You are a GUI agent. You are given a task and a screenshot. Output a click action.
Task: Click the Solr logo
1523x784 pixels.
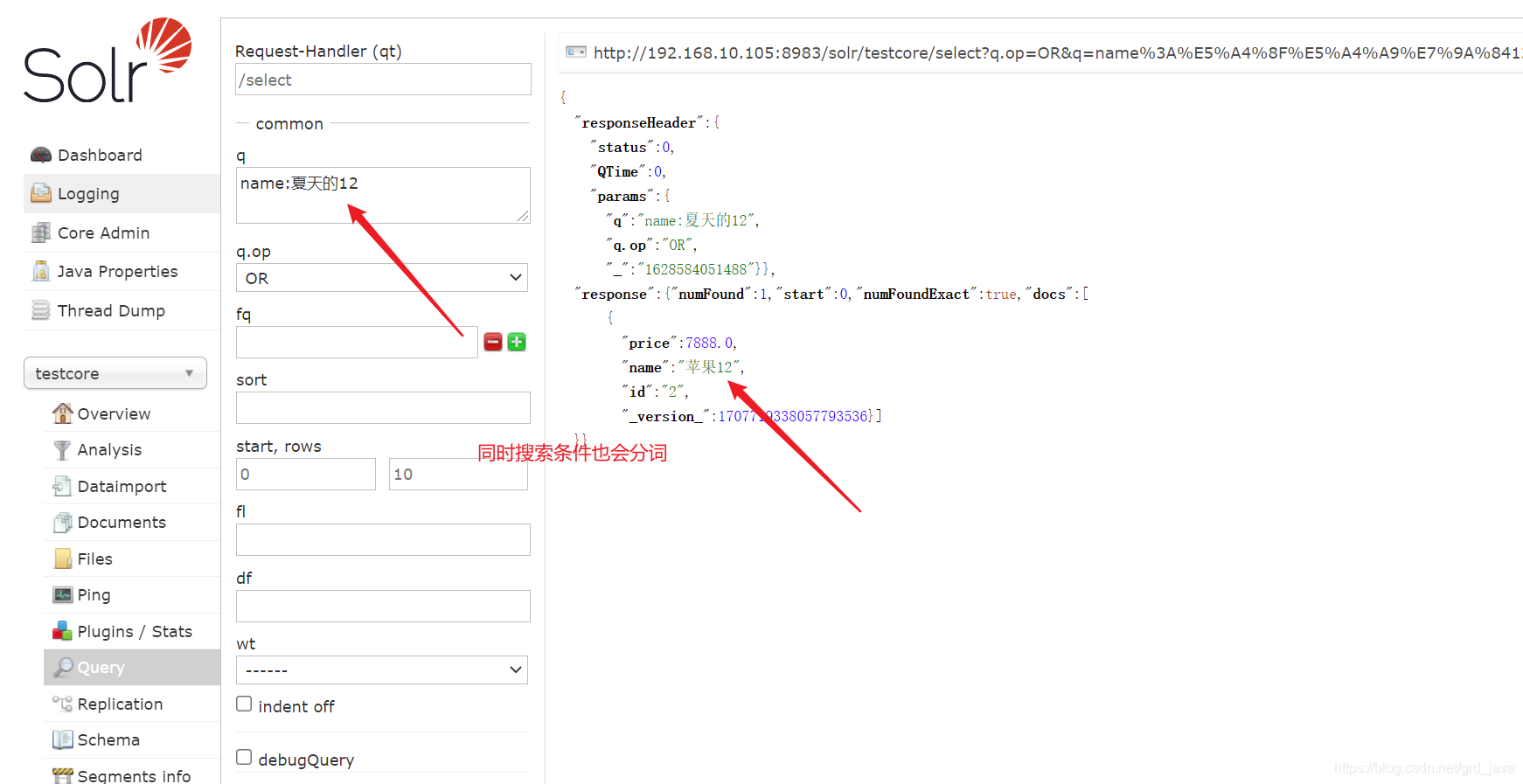pos(108,60)
